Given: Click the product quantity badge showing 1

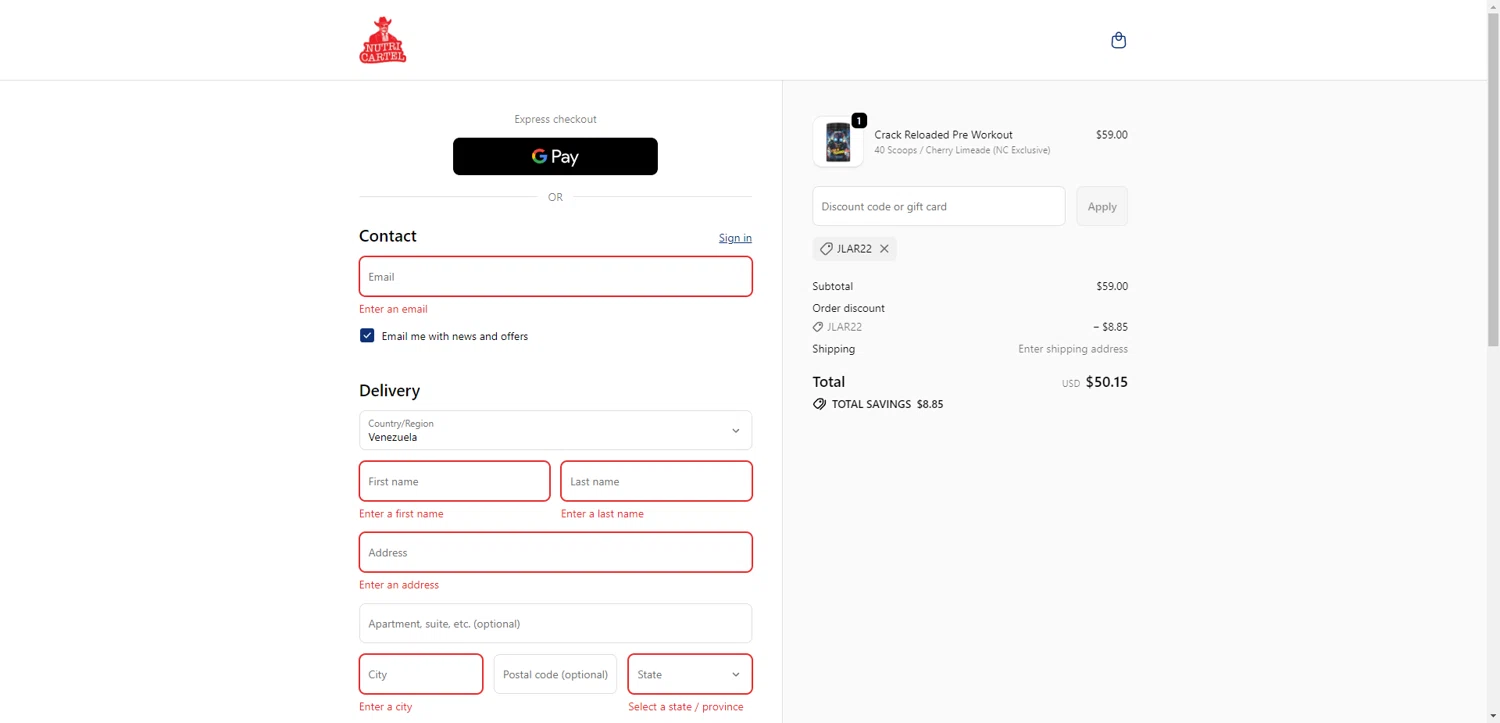Looking at the screenshot, I should click(859, 120).
